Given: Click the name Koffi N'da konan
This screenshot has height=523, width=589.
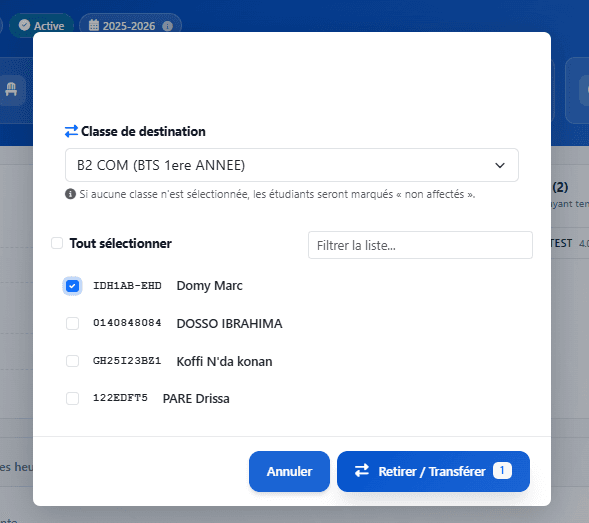Looking at the screenshot, I should click(224, 361).
